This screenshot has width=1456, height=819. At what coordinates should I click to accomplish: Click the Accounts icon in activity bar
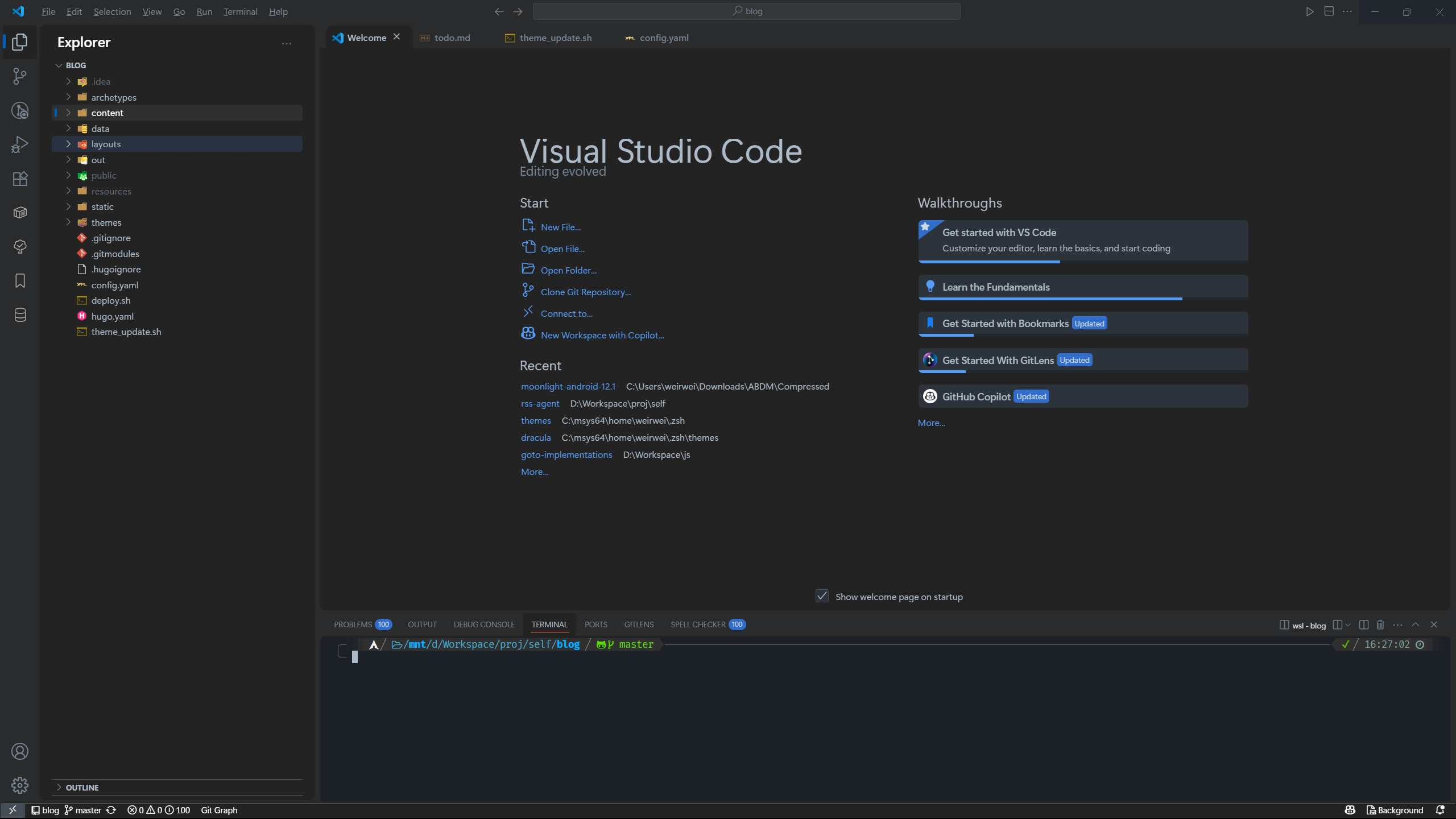click(x=20, y=751)
